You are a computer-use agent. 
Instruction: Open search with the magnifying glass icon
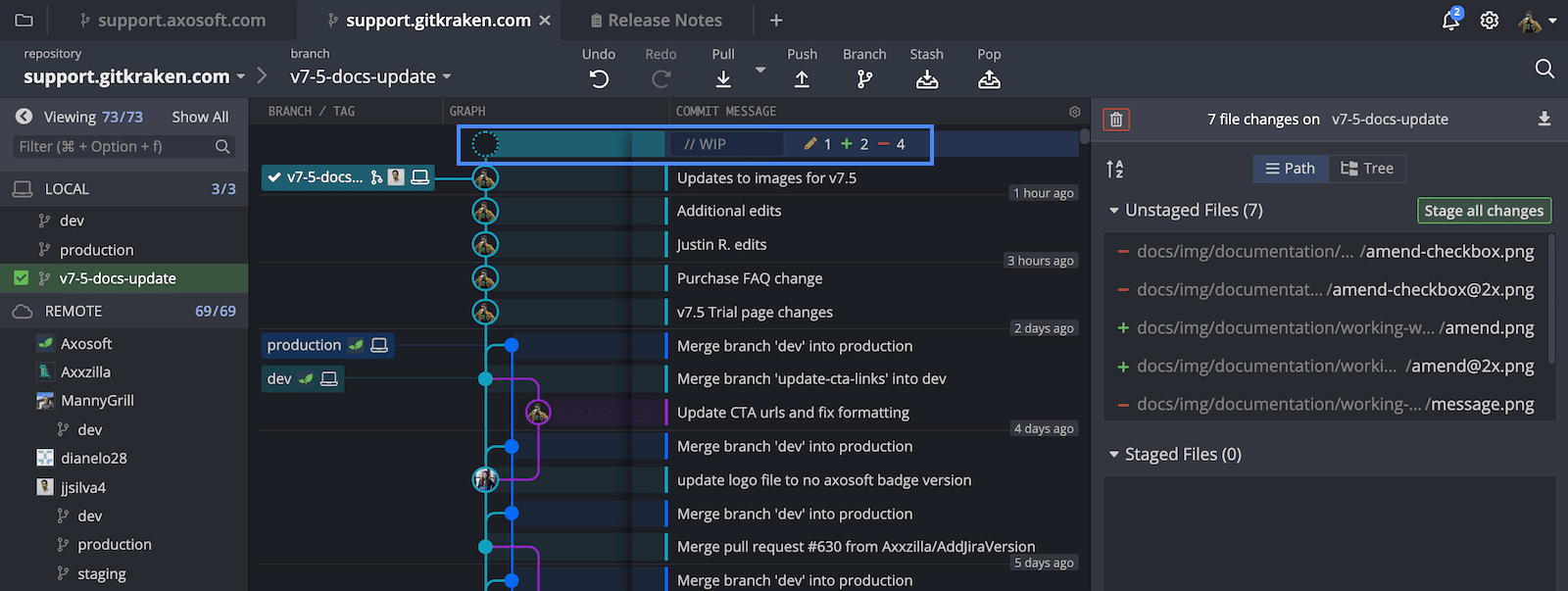(x=1544, y=69)
